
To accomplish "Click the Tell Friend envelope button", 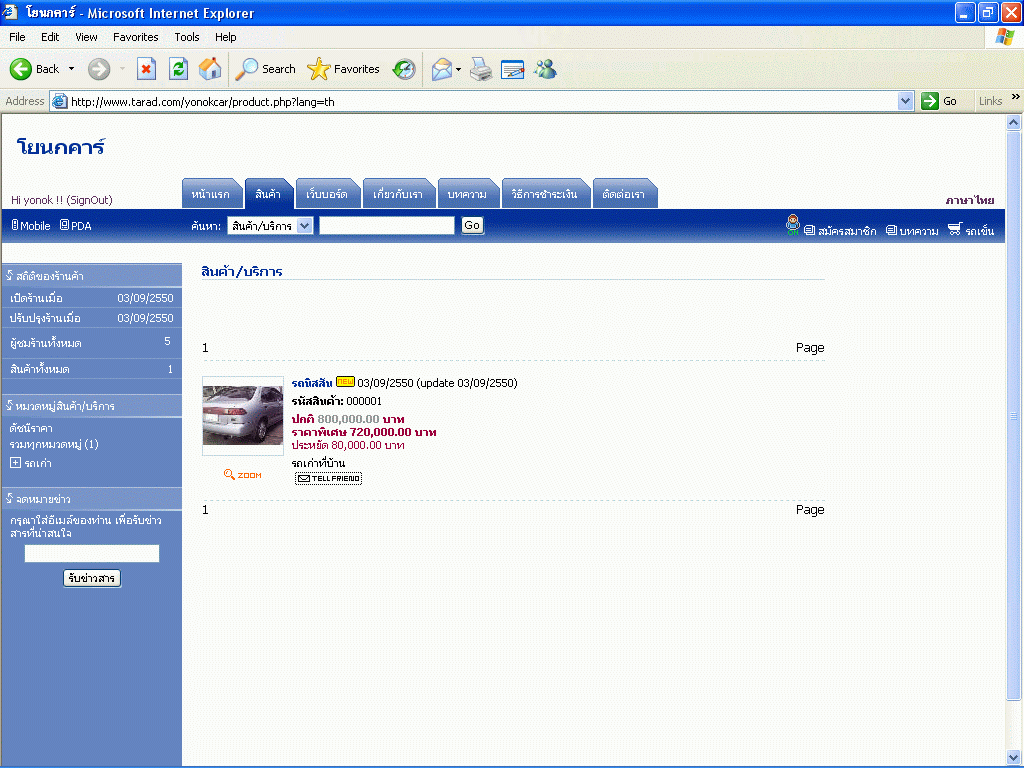I will (328, 479).
